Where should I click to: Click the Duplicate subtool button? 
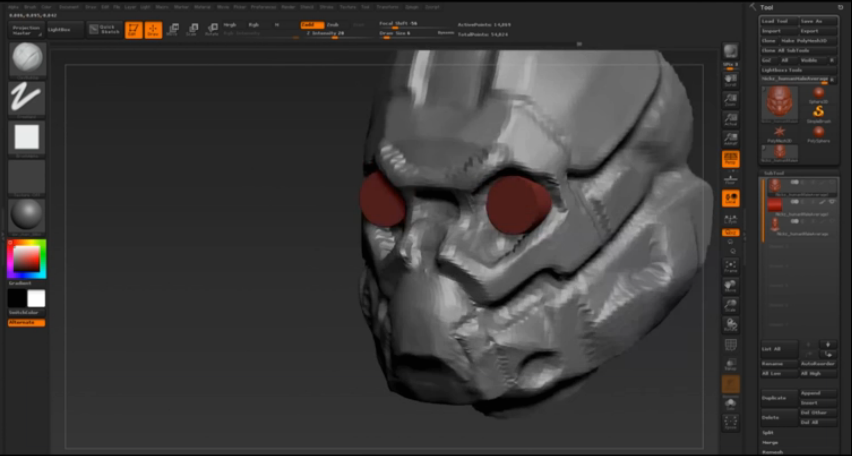click(779, 398)
